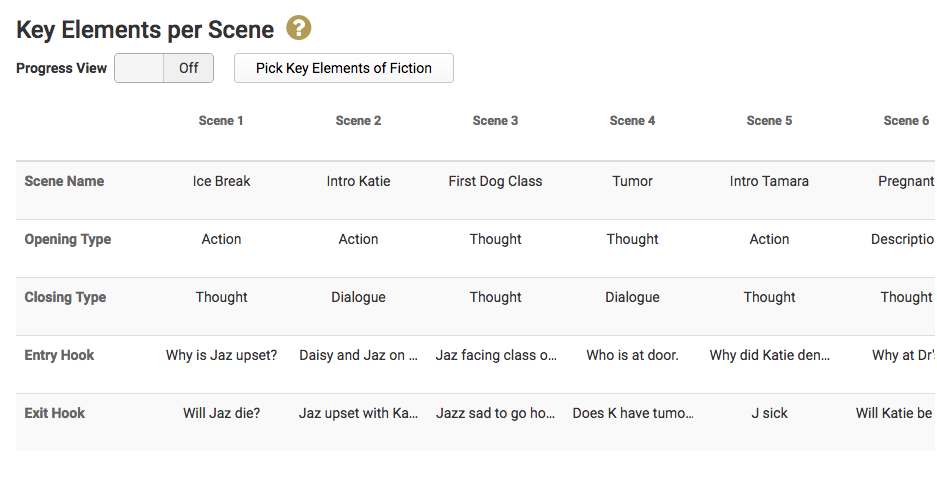This screenshot has width=937, height=490.
Task: Select the Scene 1 column header
Action: click(221, 121)
